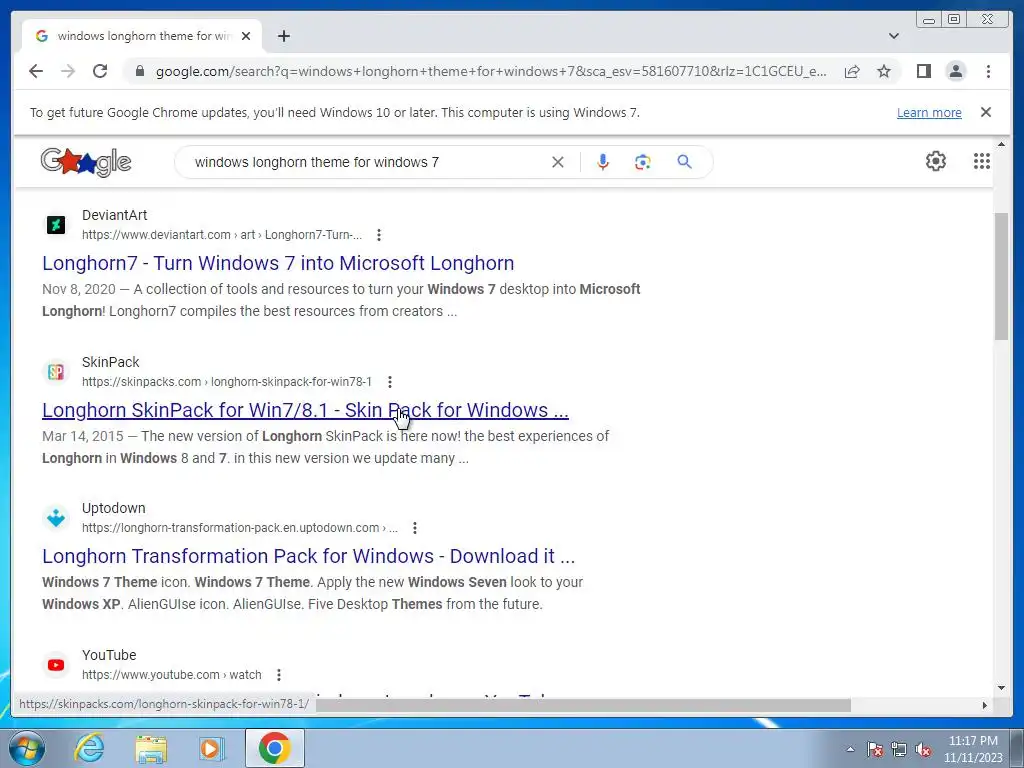Open Windows Media Player from the taskbar
Screen dimensions: 1024x768
[x=211, y=748]
